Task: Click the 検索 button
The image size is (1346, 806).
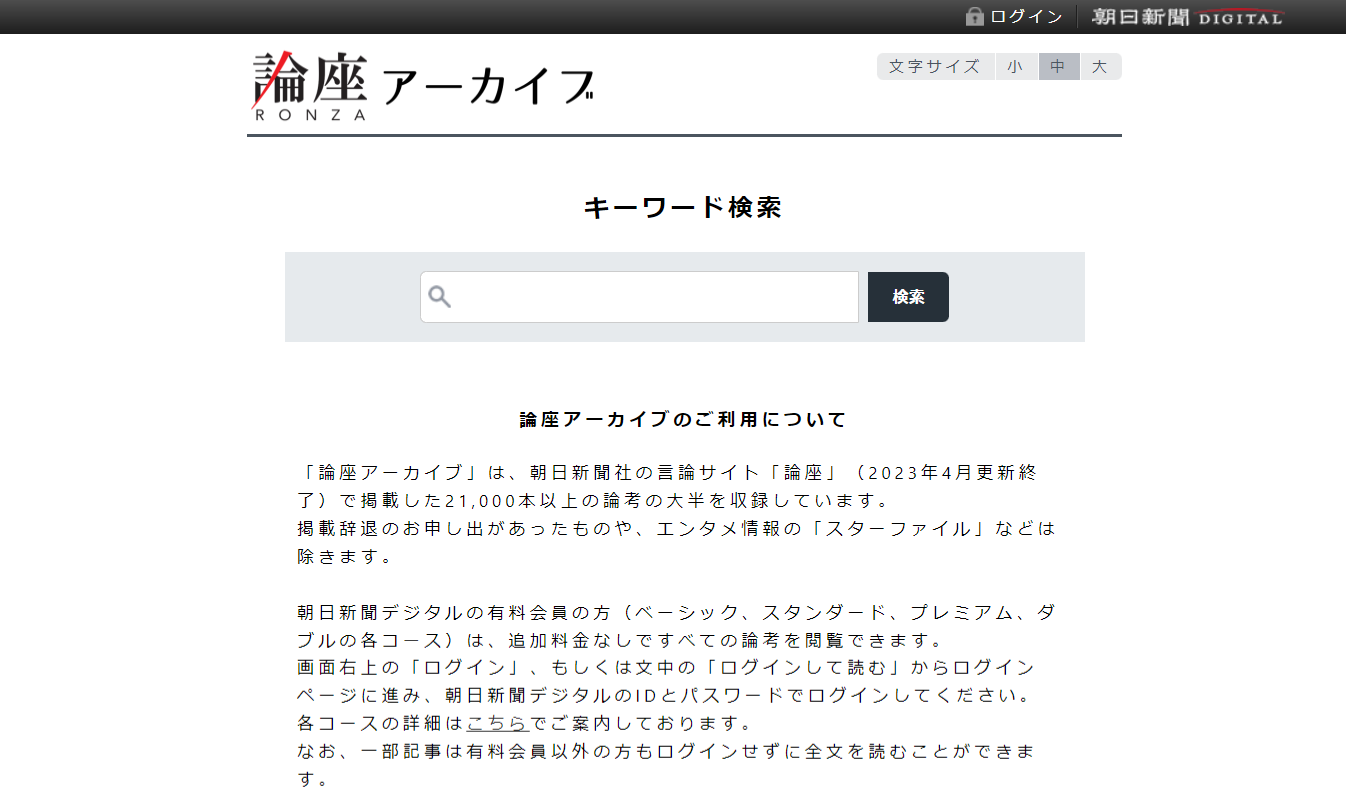Action: pos(908,297)
